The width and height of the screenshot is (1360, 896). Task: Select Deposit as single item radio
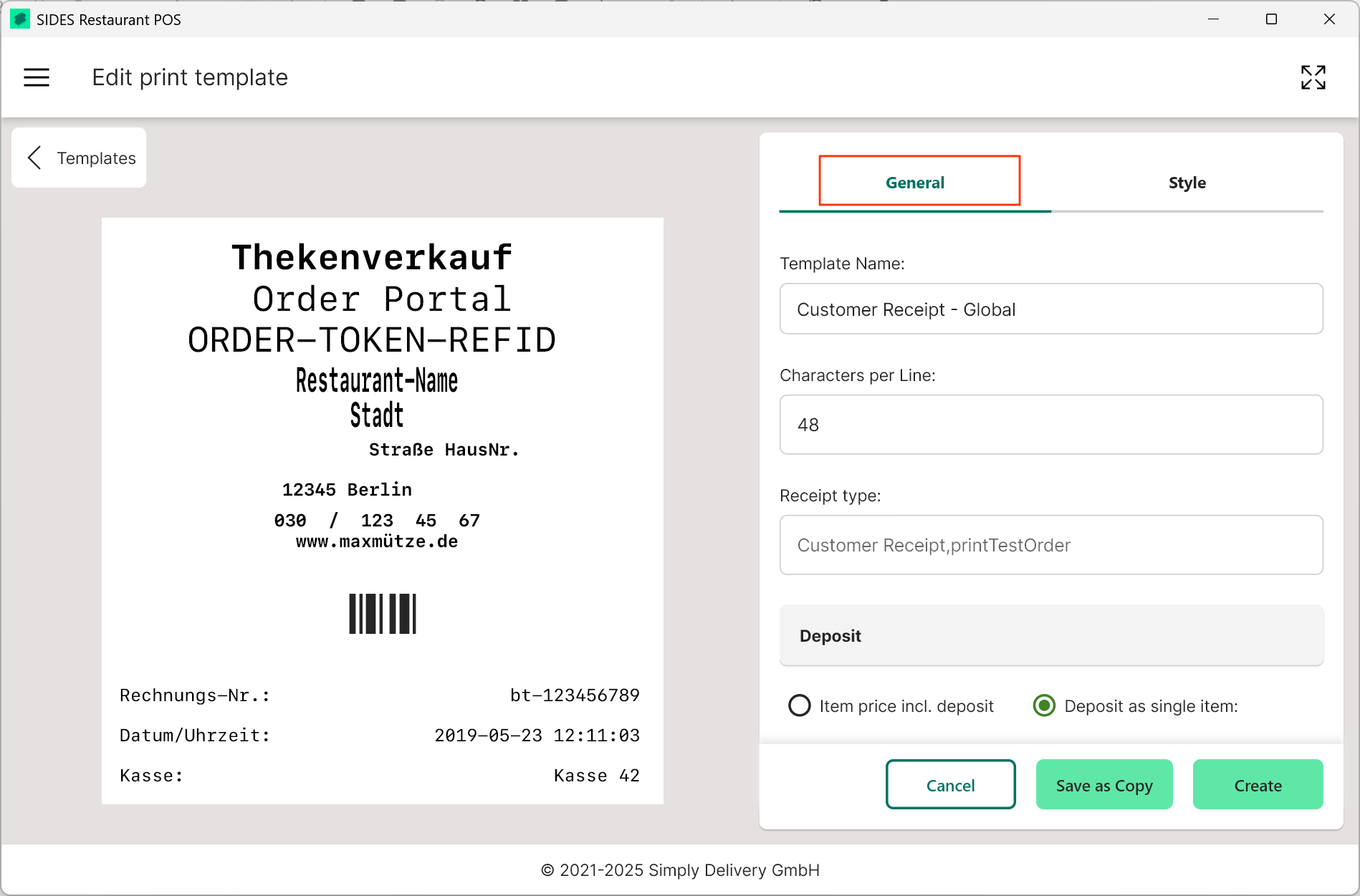click(1044, 706)
